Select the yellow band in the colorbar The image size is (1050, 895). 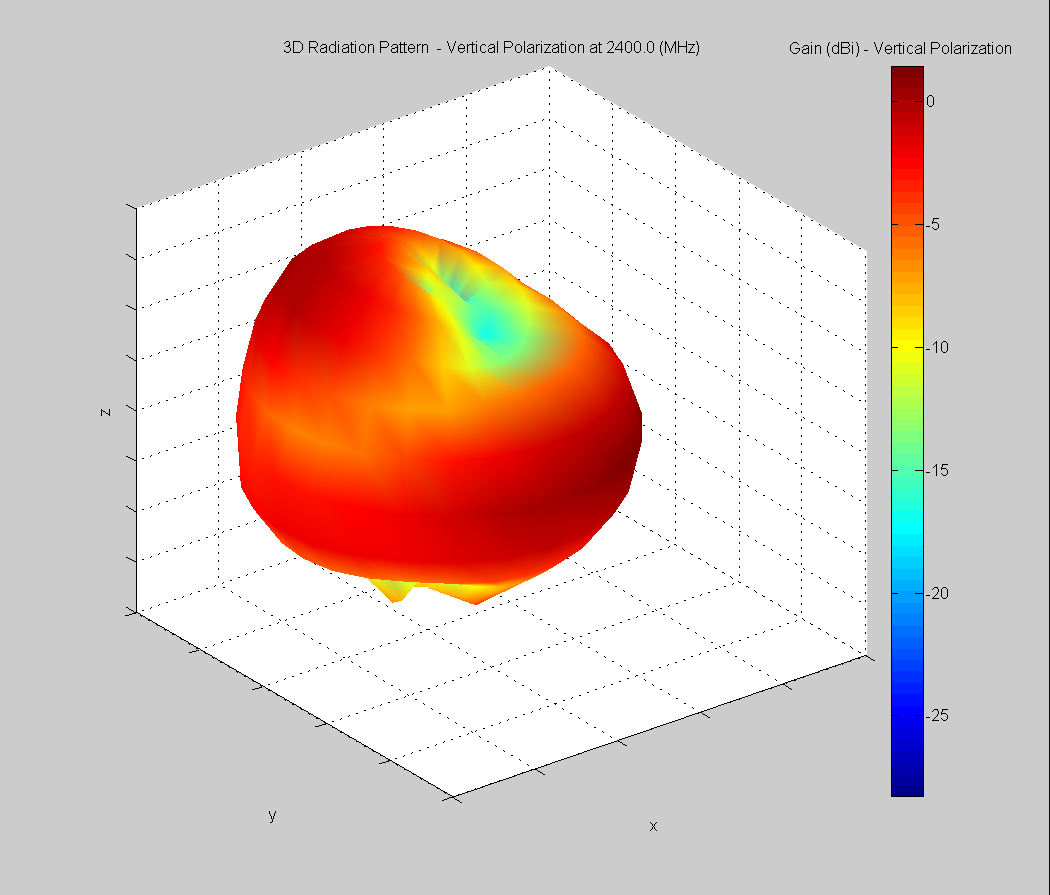click(907, 343)
